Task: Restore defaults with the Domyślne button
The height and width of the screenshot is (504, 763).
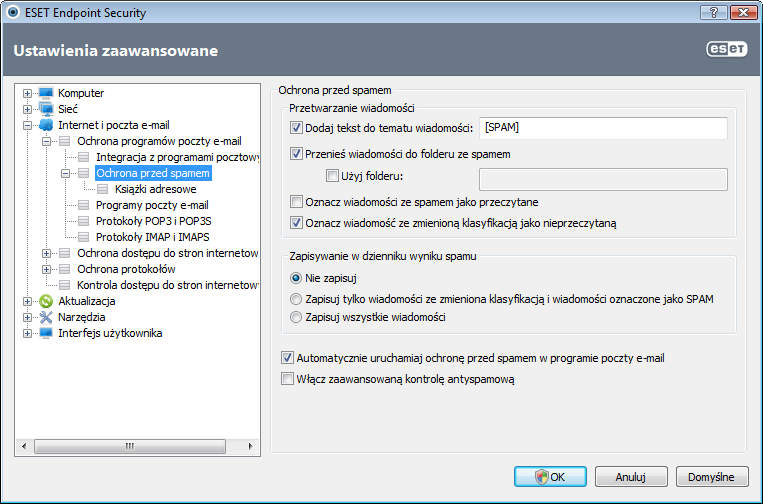Action: tap(711, 477)
